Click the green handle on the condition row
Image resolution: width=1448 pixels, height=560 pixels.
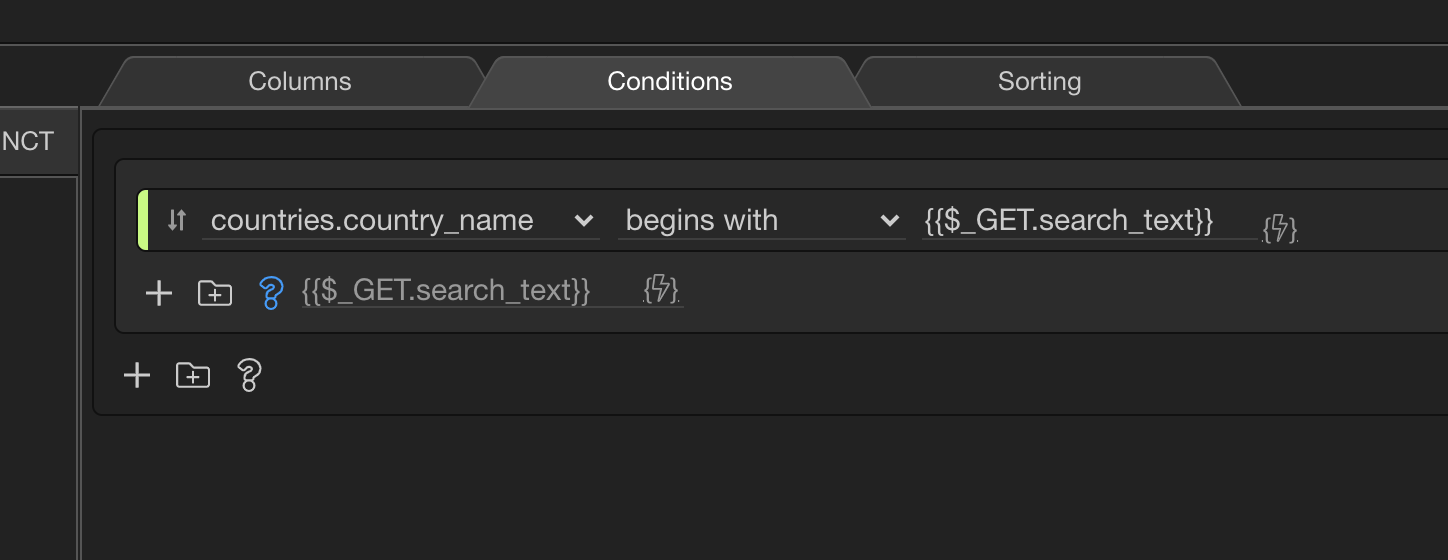[142, 220]
